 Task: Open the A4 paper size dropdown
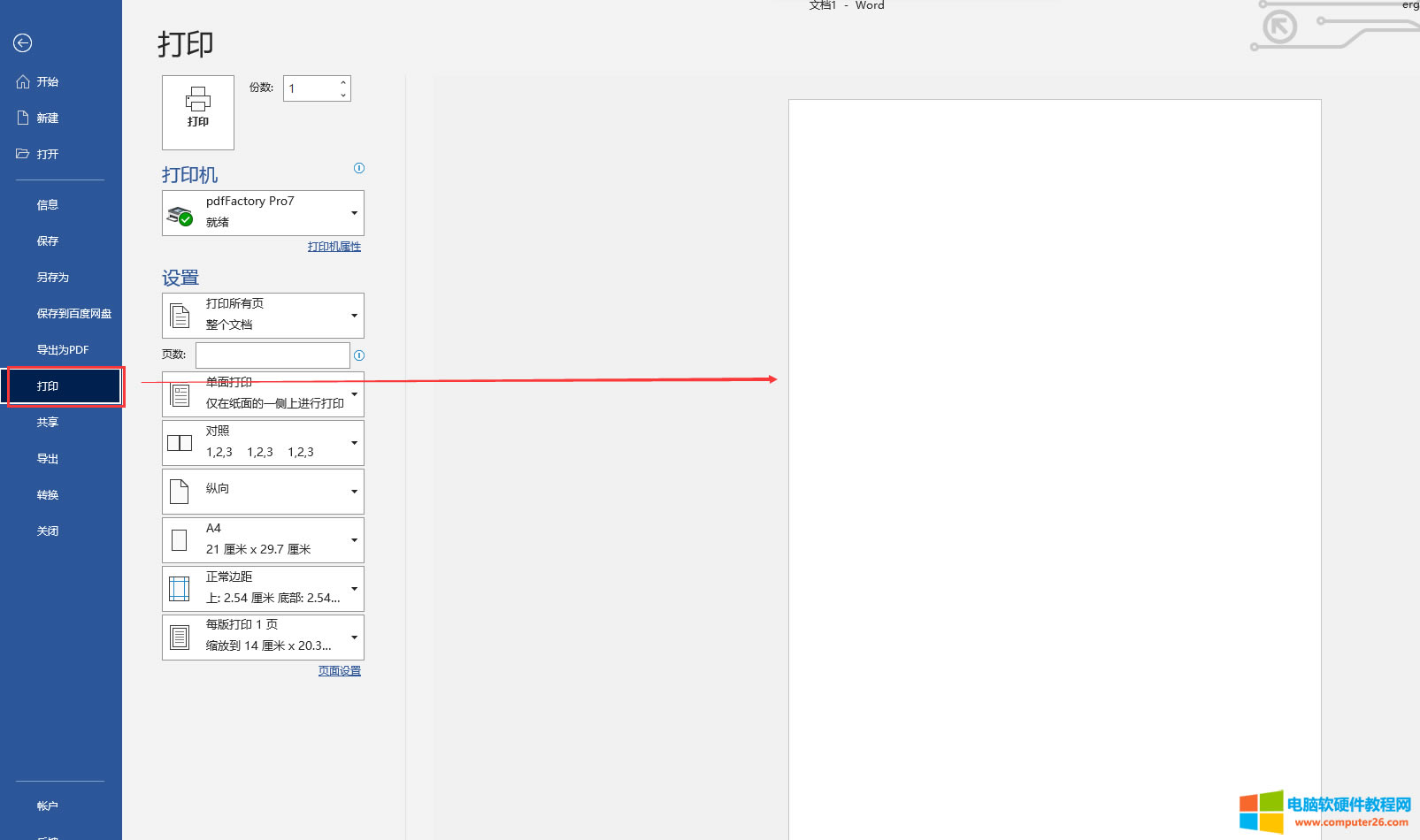263,540
